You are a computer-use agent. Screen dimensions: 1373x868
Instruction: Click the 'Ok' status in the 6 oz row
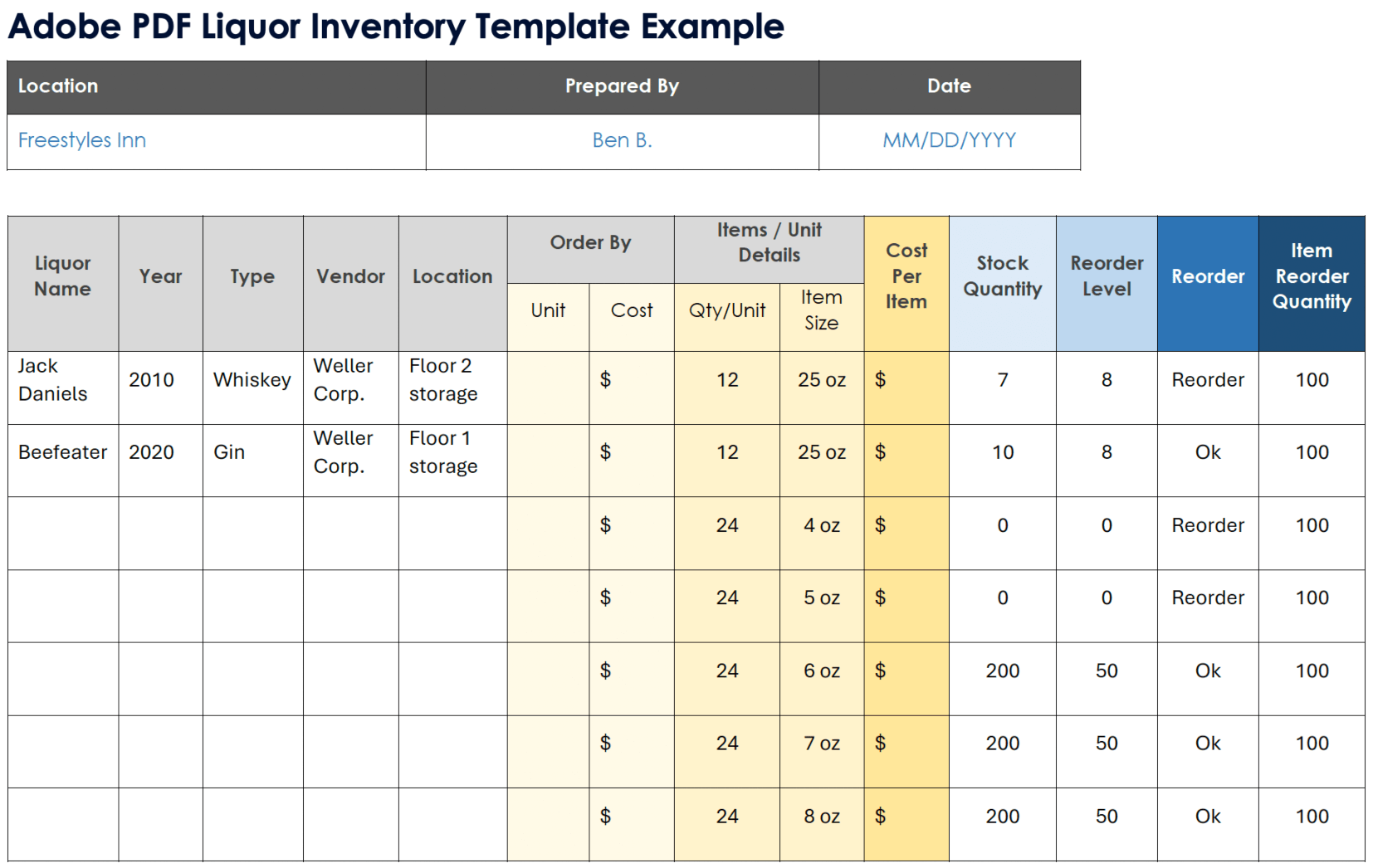(x=1208, y=679)
